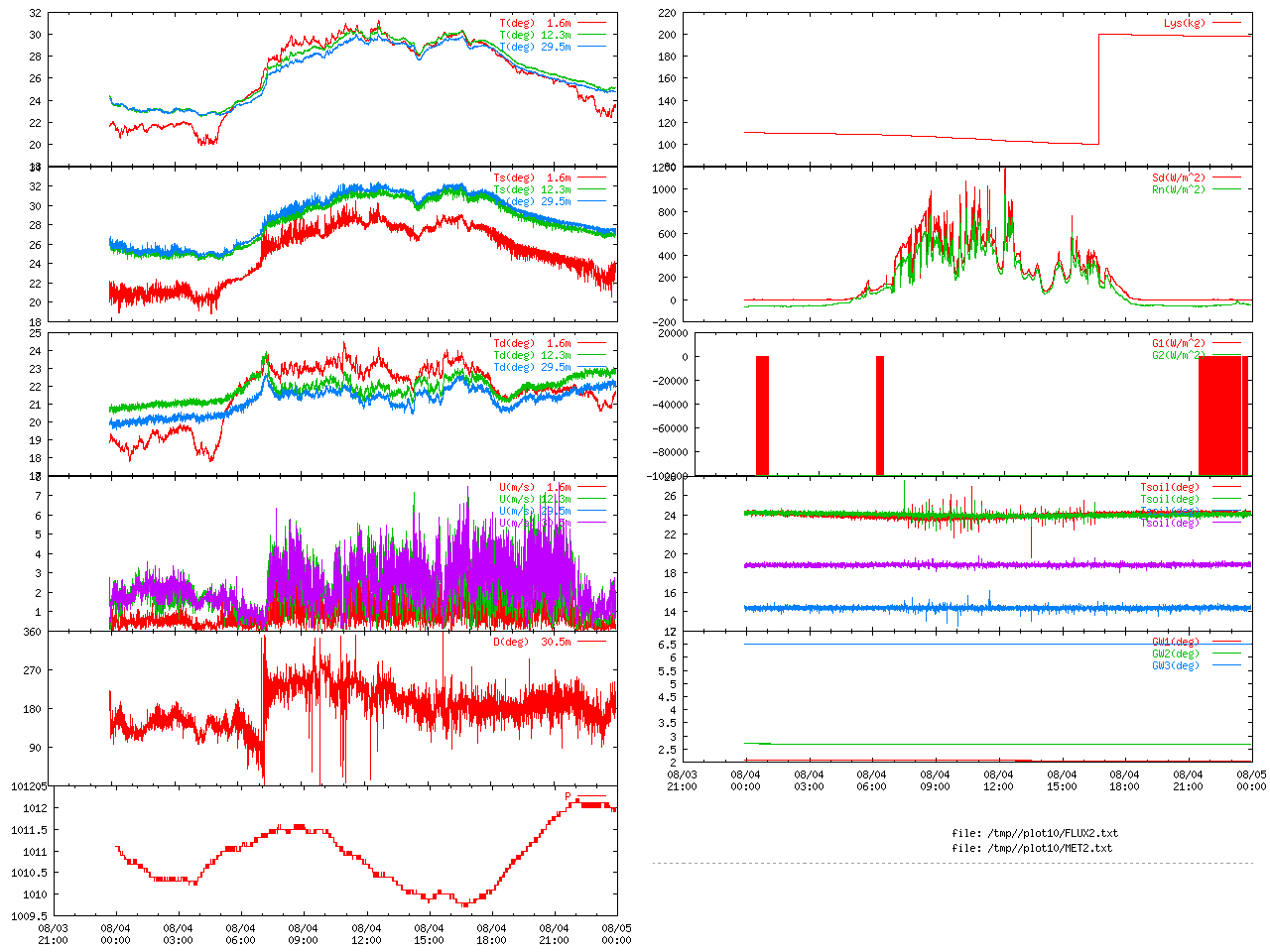Screen dimensions: 1270x952
Task: Click the '1009.5' pressure axis value
Action: coord(27,916)
